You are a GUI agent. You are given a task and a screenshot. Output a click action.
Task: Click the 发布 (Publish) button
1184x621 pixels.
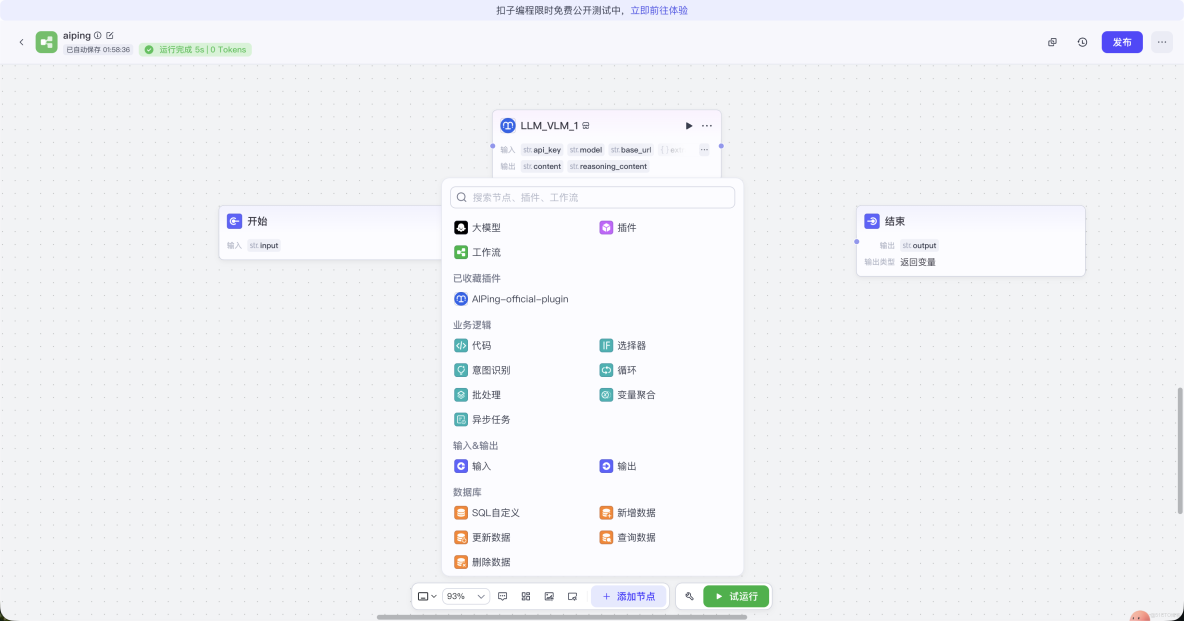1121,42
